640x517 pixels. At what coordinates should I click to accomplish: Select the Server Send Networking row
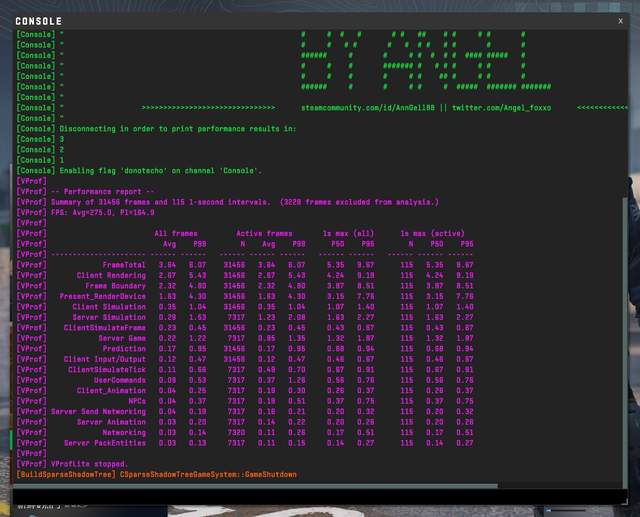[98, 411]
